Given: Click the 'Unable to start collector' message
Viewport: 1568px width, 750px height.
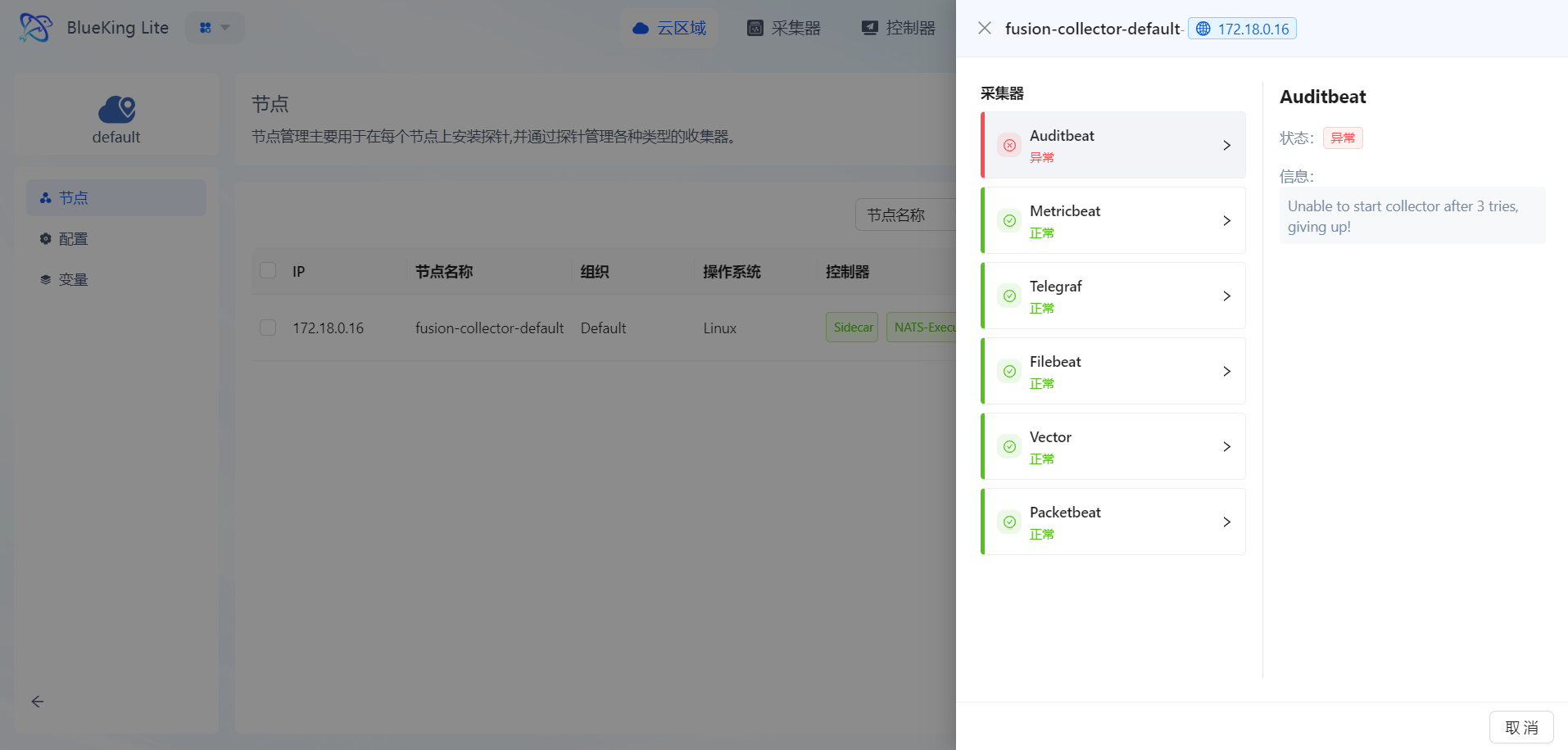Looking at the screenshot, I should [x=1412, y=216].
